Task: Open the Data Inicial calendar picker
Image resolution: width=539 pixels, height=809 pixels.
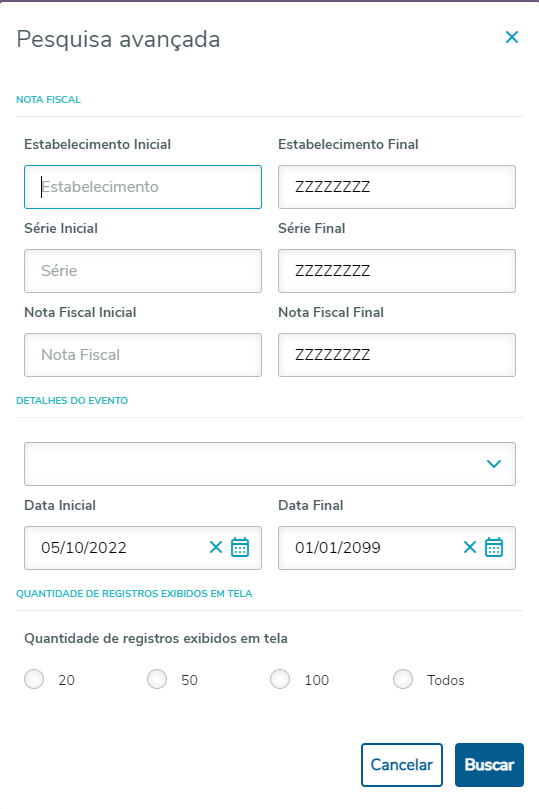Action: click(240, 547)
